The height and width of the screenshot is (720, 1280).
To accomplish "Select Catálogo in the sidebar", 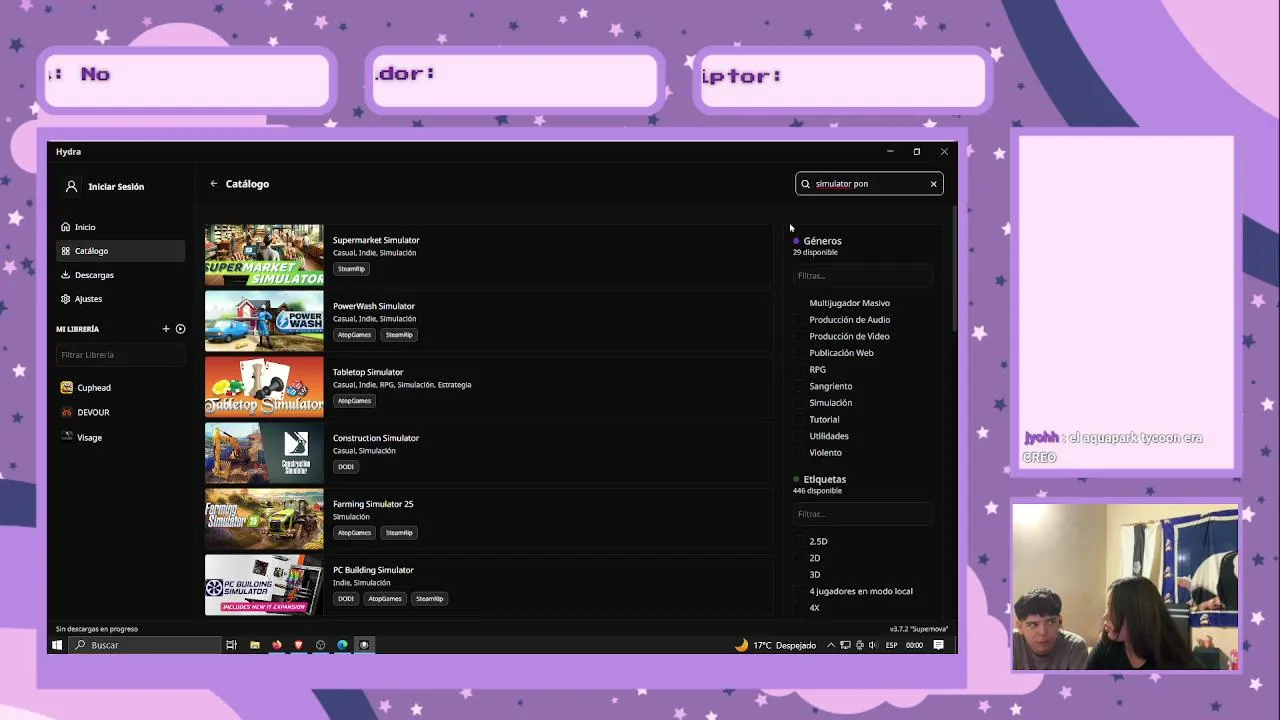I will (120, 251).
